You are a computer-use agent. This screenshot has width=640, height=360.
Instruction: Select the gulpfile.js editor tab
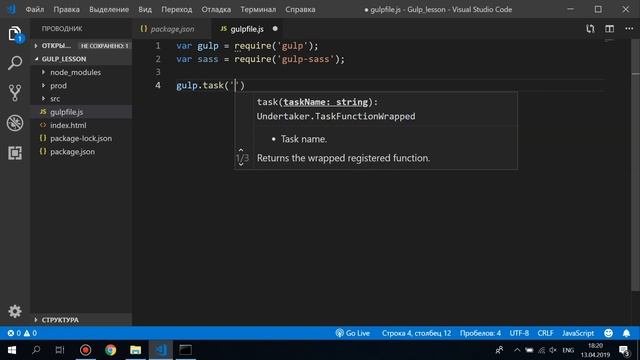pos(247,29)
